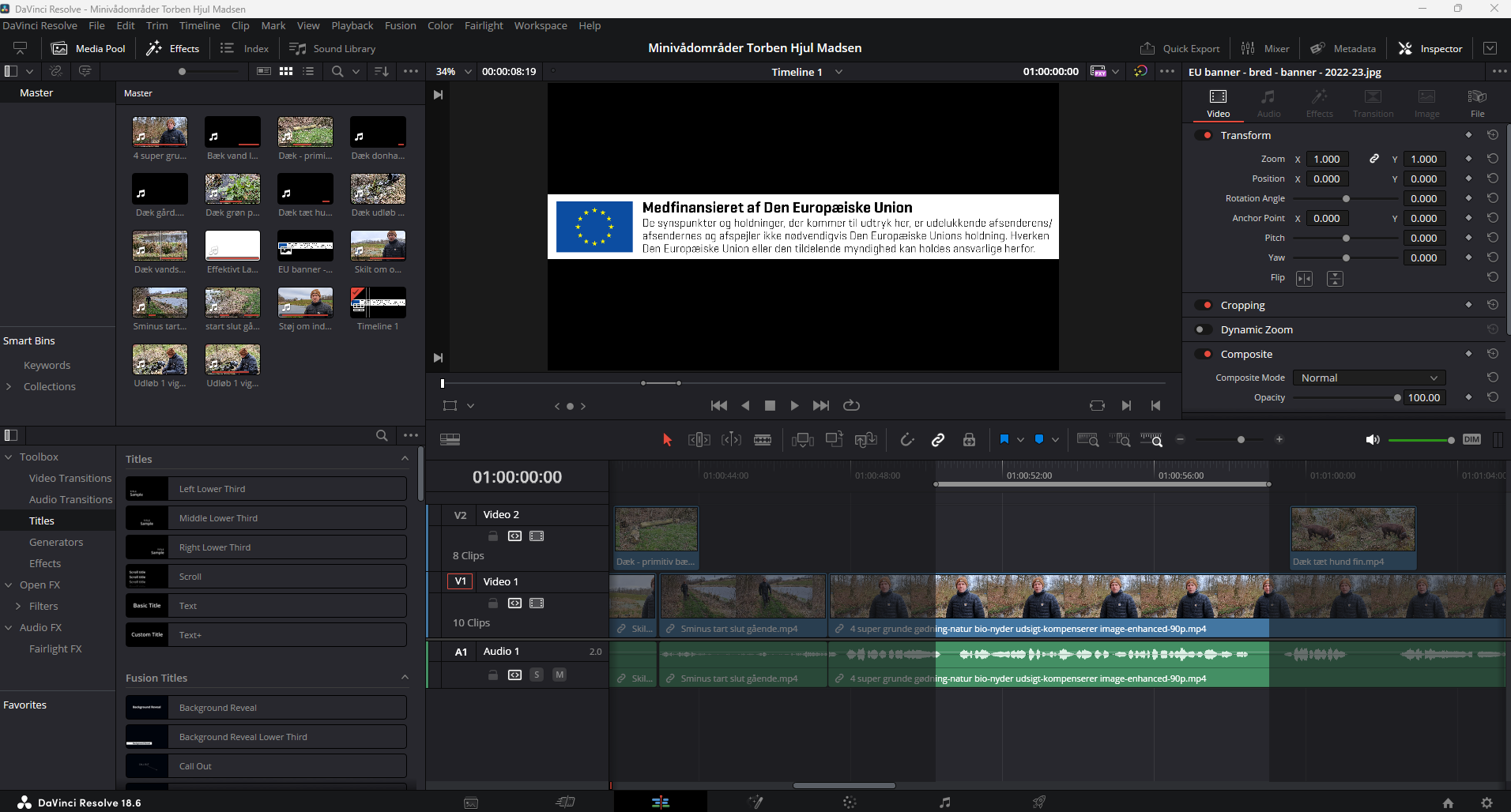
Task: Select Video Transitions in Toolbox
Action: point(70,479)
